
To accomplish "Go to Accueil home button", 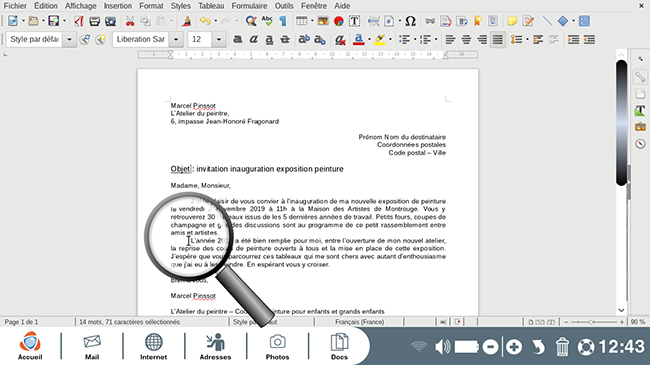I will 30,346.
